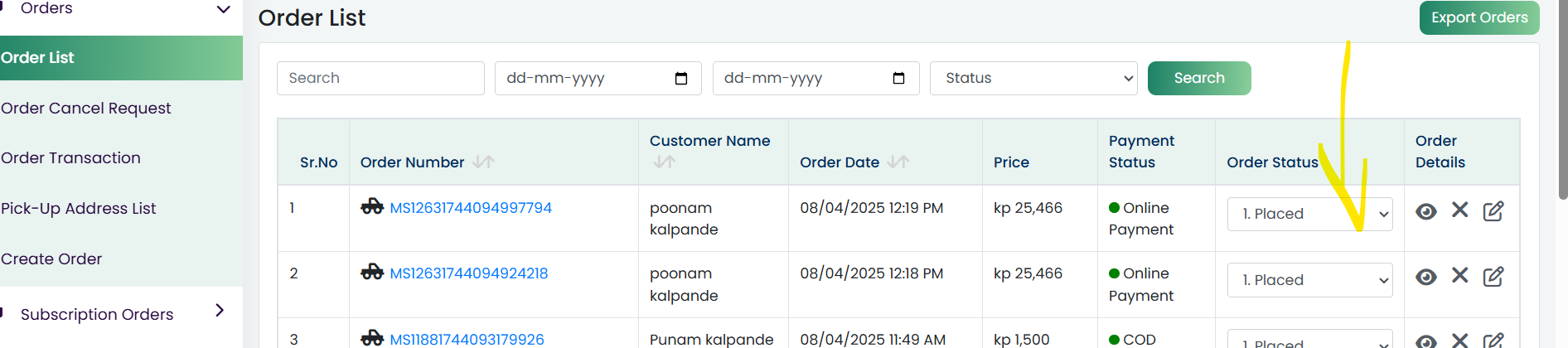This screenshot has width=1568, height=348.
Task: Sort table by Order Date arrows
Action: pyautogui.click(x=898, y=162)
